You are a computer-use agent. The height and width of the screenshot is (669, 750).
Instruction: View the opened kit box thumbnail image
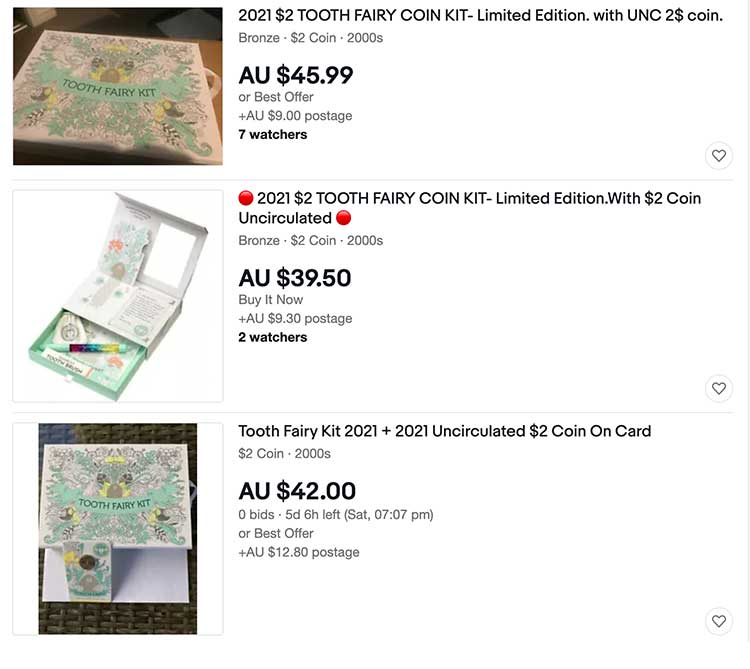tap(118, 296)
